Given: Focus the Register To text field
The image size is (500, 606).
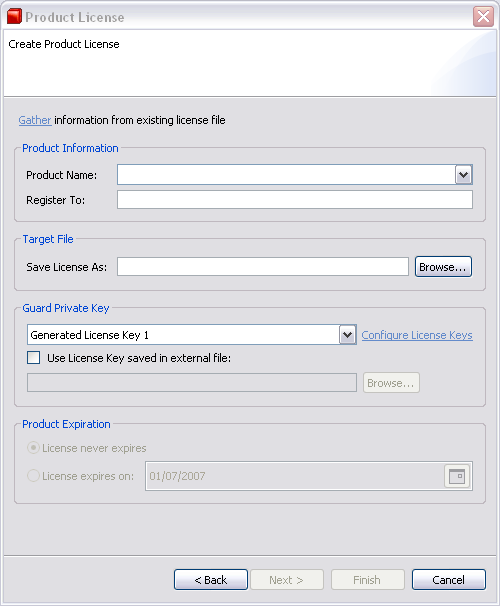Looking at the screenshot, I should (x=295, y=200).
